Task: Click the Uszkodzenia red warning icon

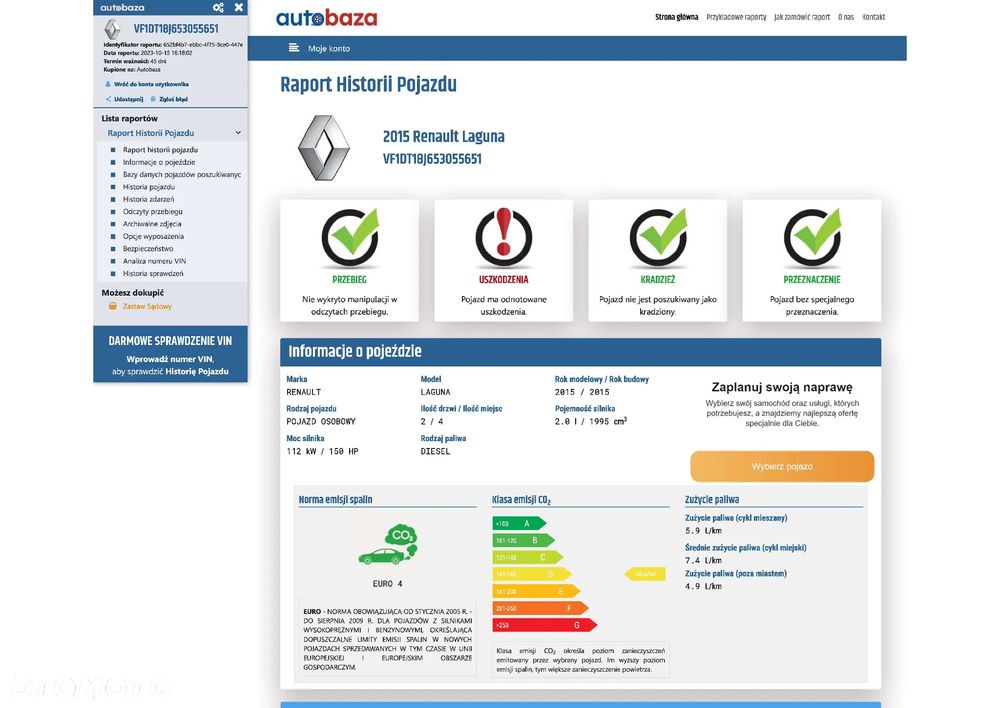Action: (504, 237)
